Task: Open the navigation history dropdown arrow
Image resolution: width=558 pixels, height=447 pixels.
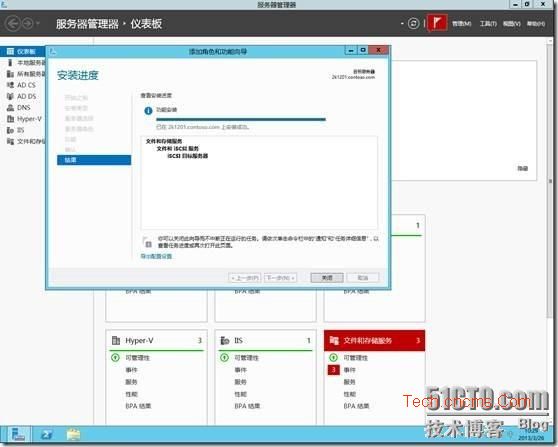Action: pyautogui.click(x=38, y=24)
